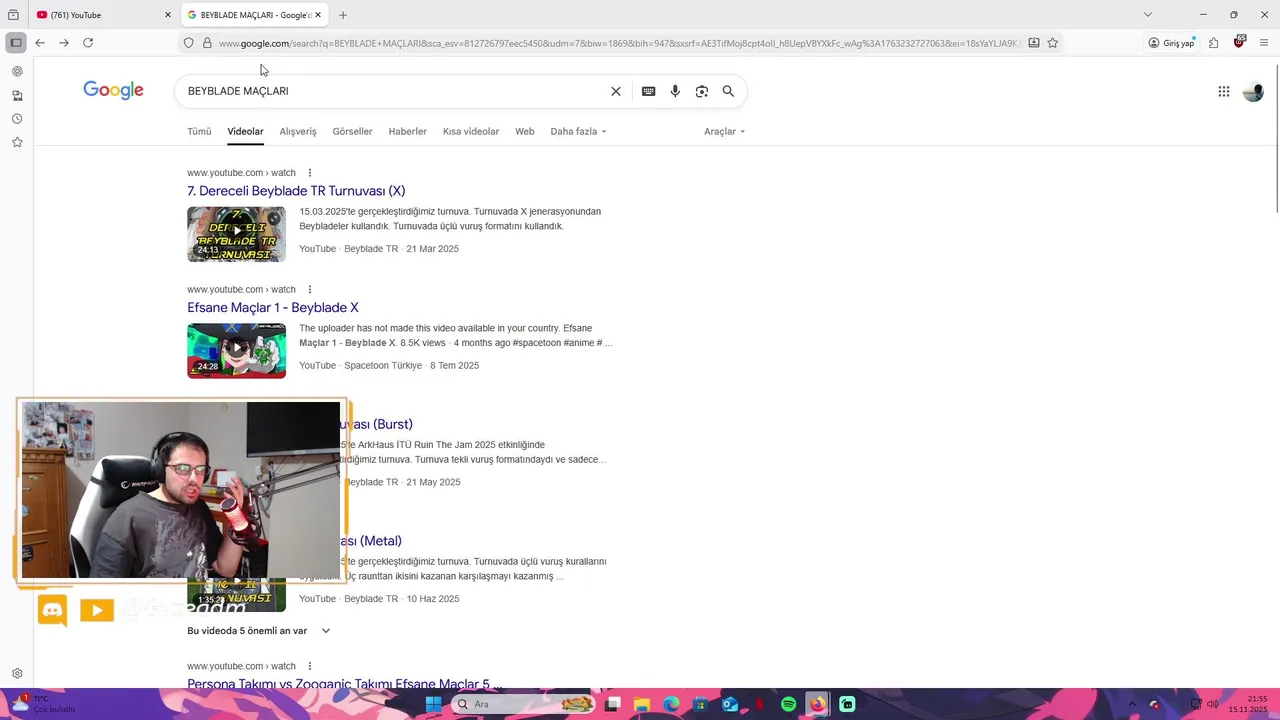Open the Firefox hamburger menu
The width and height of the screenshot is (1280, 720).
1264,43
